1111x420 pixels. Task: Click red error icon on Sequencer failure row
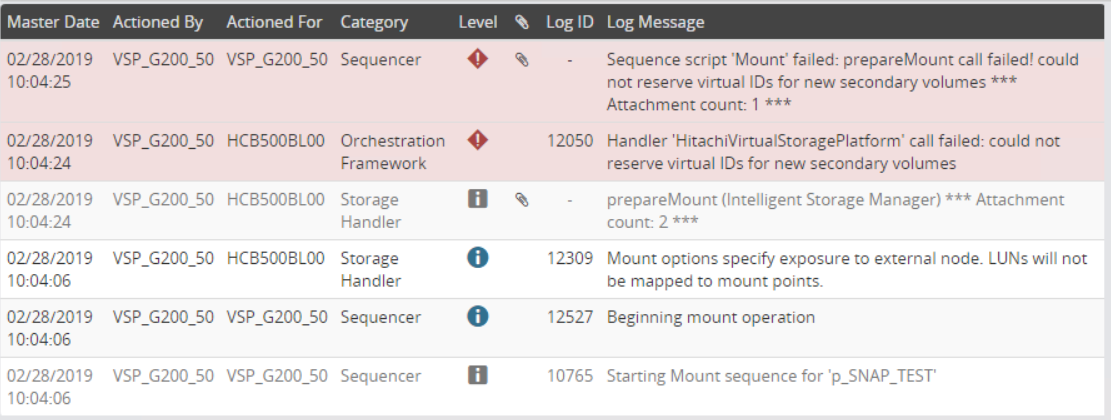[x=478, y=60]
